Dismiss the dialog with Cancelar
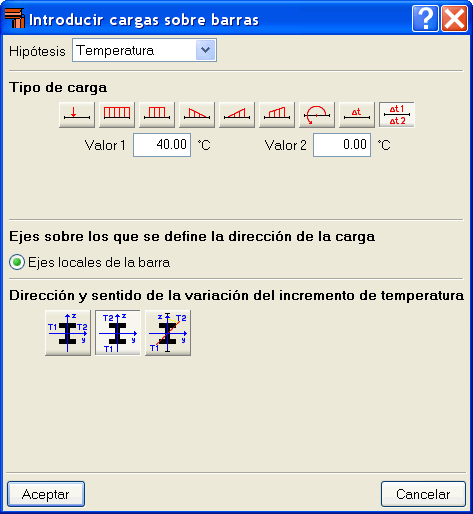The height and width of the screenshot is (514, 473). 423,494
